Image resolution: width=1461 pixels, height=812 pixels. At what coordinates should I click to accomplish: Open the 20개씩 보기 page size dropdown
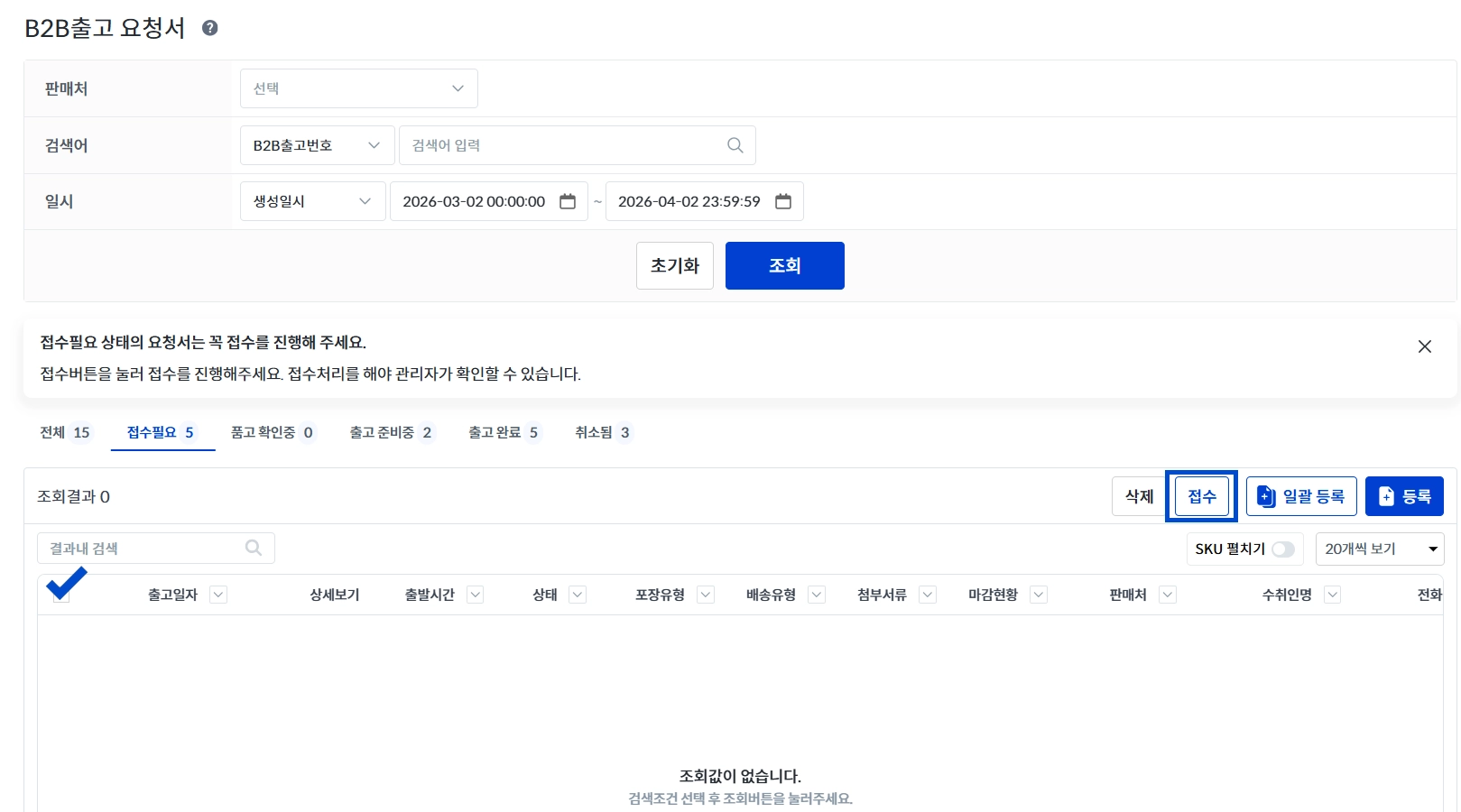[1380, 549]
